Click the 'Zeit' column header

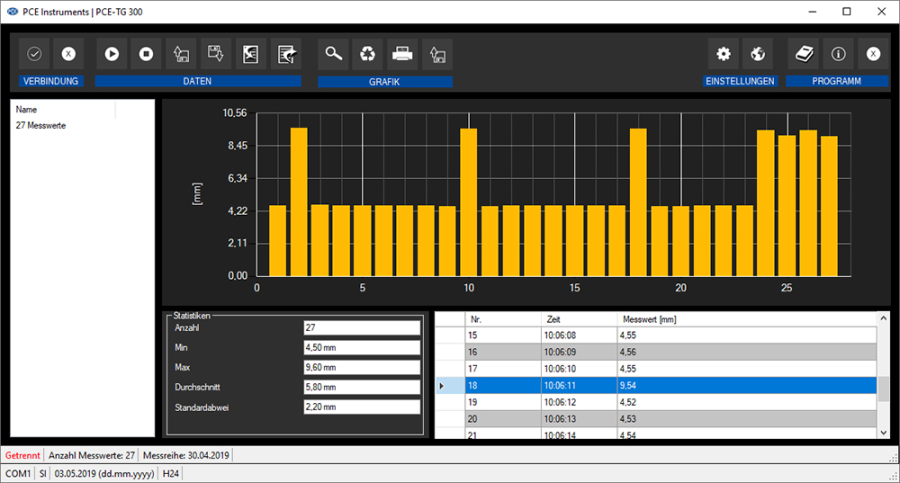555,319
